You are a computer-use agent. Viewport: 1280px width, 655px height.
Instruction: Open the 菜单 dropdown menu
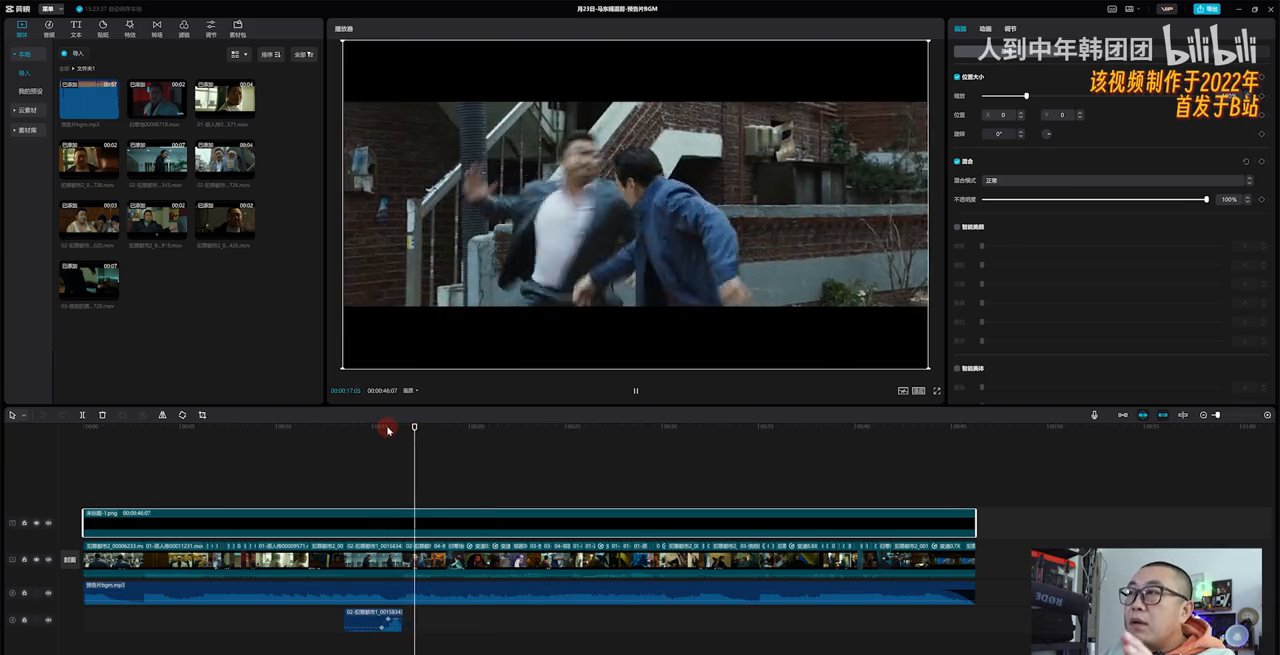point(52,9)
